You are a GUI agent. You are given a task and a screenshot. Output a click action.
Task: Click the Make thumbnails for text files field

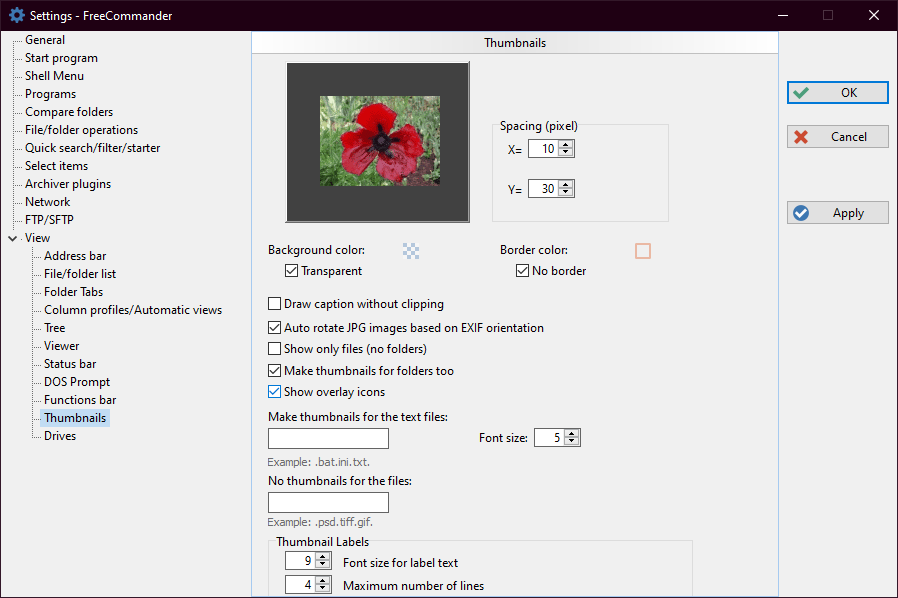coord(328,438)
